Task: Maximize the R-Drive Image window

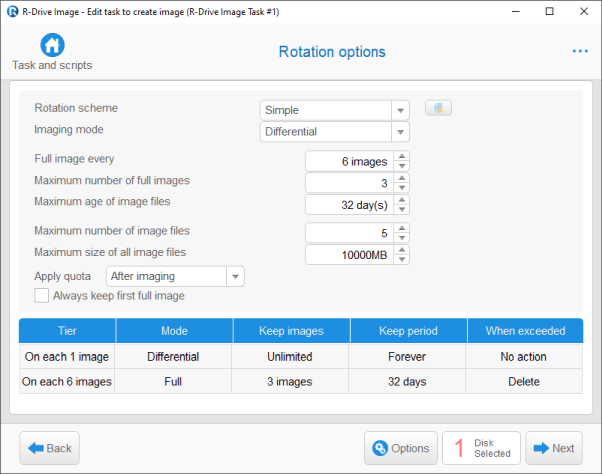Action: pos(549,12)
